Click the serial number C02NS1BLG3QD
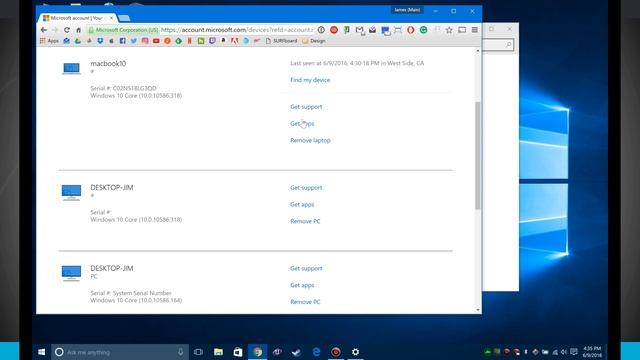This screenshot has height=360, width=640. click(135, 88)
